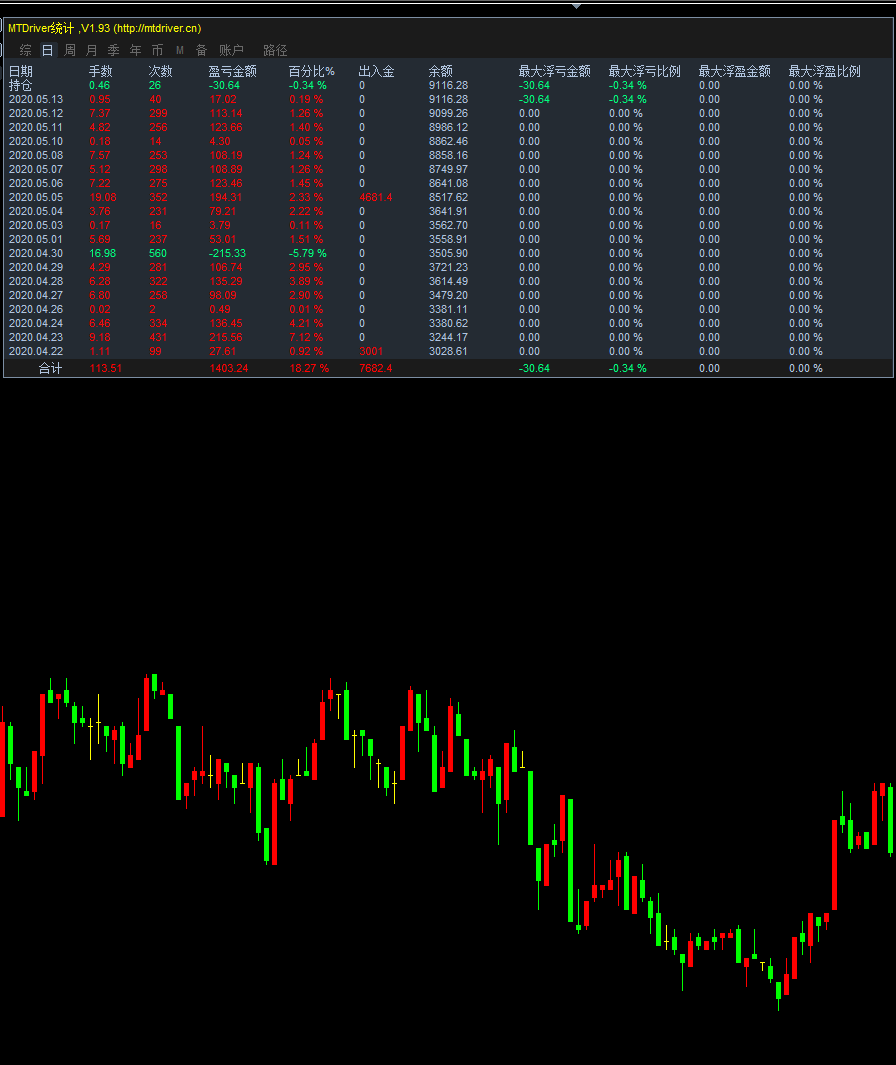896x1065 pixels.
Task: Switch to the 综 summary tab
Action: point(26,50)
